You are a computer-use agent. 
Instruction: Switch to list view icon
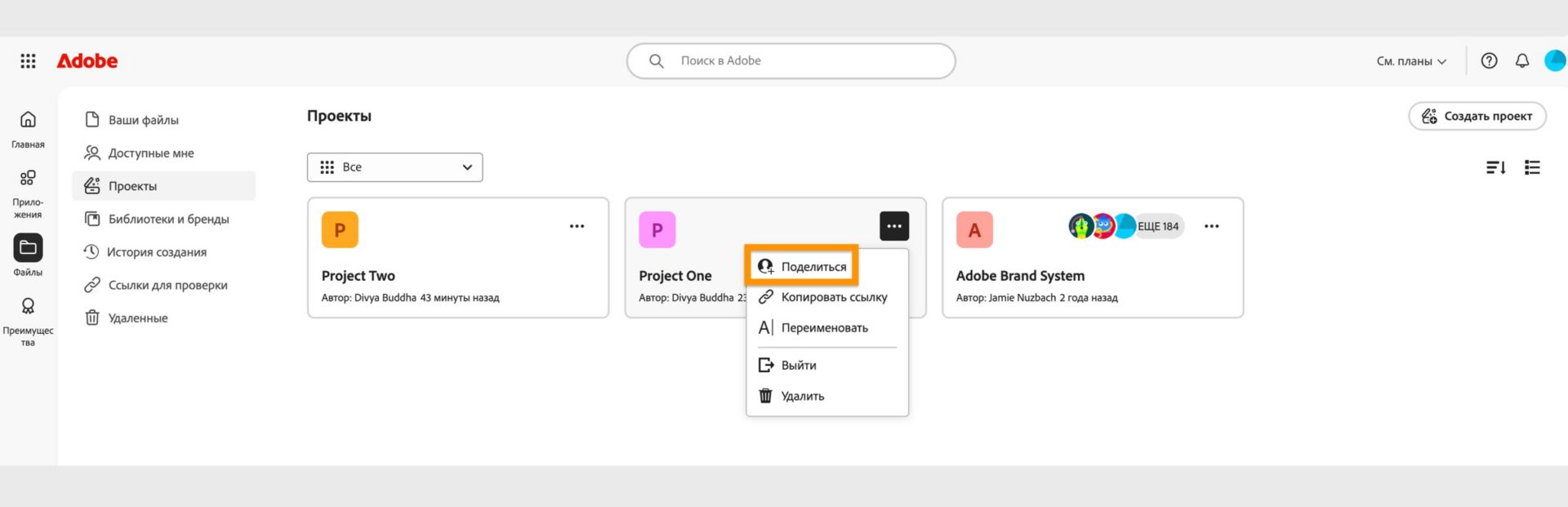(1532, 167)
